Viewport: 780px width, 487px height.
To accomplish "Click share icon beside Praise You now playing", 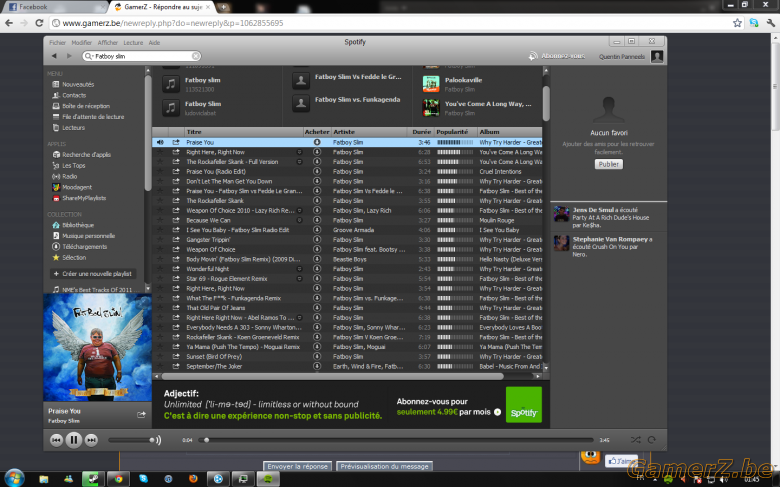I will click(141, 414).
